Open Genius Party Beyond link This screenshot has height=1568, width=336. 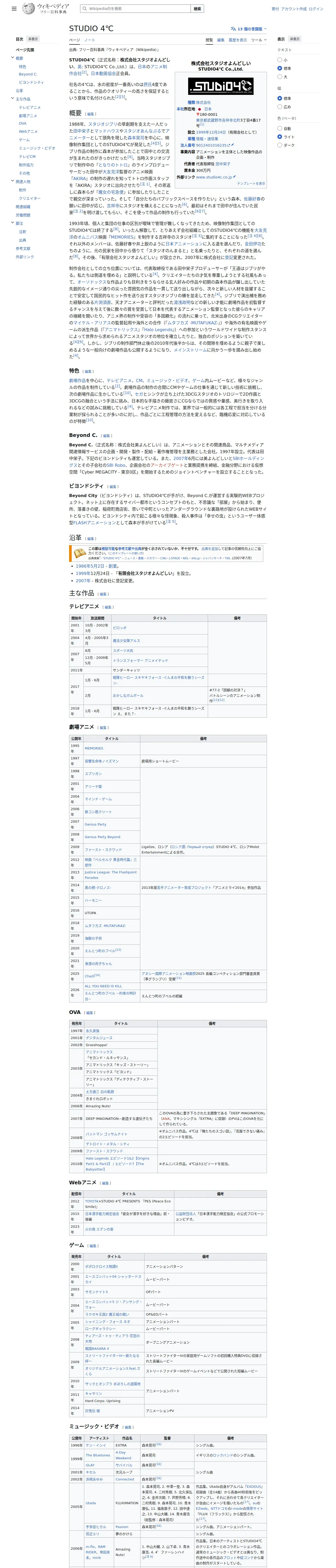102,837
